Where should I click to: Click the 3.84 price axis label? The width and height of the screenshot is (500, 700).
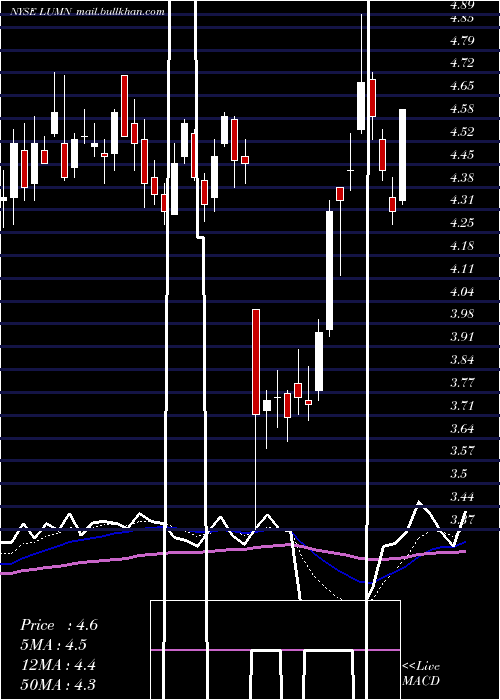[462, 359]
